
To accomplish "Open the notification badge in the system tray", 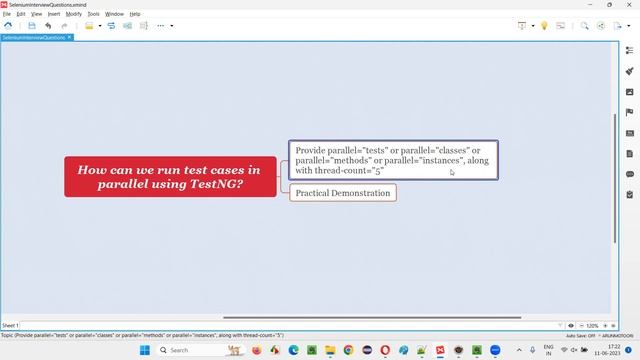I will [x=628, y=350].
